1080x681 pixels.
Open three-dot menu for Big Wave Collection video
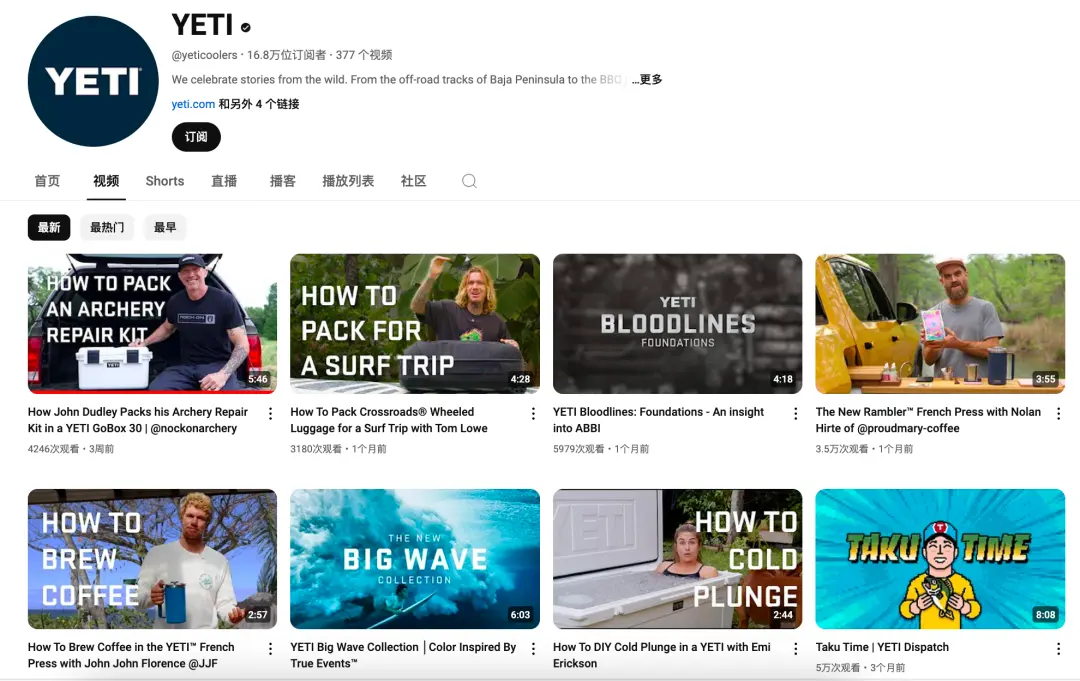[x=533, y=649]
